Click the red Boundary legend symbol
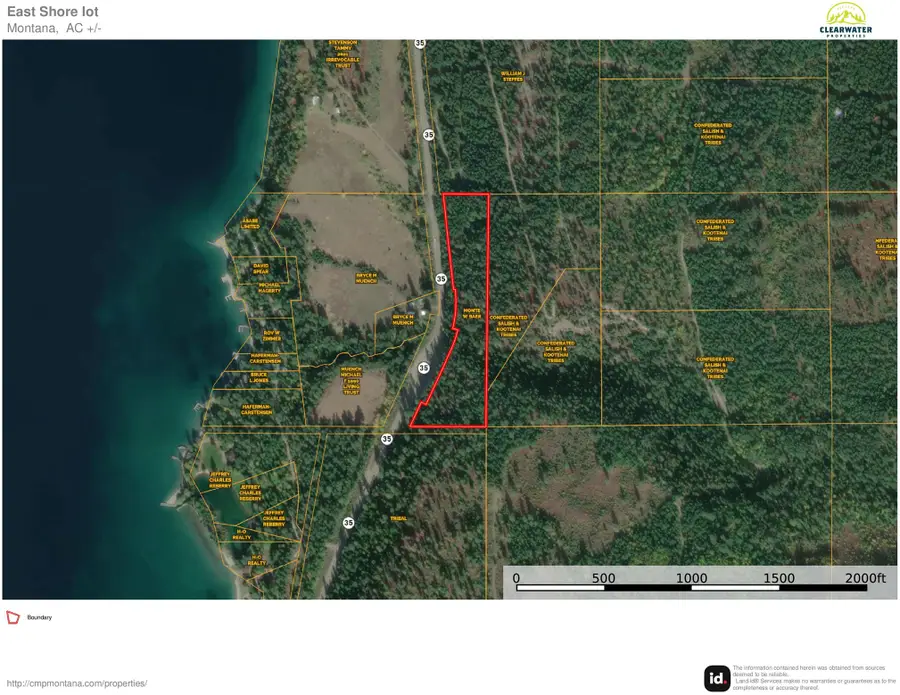 tap(13, 617)
